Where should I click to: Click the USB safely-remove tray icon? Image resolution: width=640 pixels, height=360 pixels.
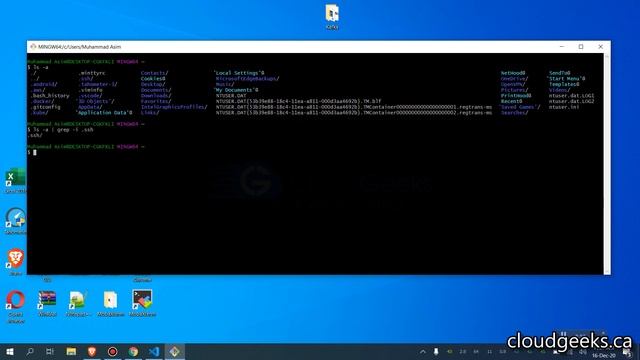point(436,351)
